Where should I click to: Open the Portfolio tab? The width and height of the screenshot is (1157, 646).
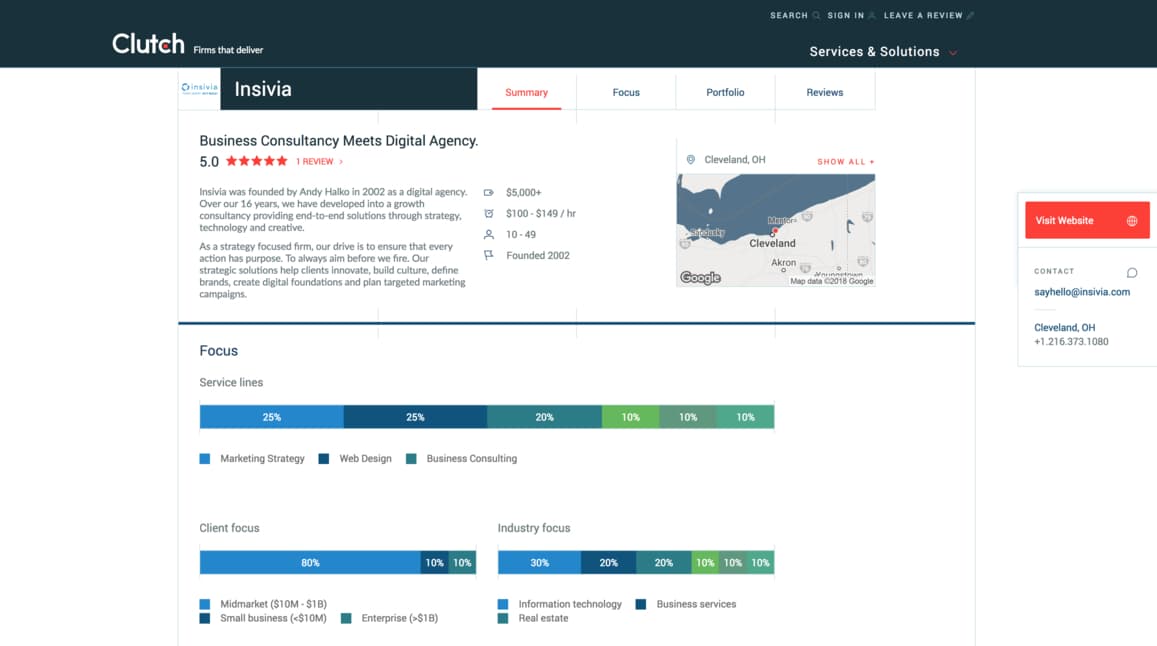click(x=725, y=92)
